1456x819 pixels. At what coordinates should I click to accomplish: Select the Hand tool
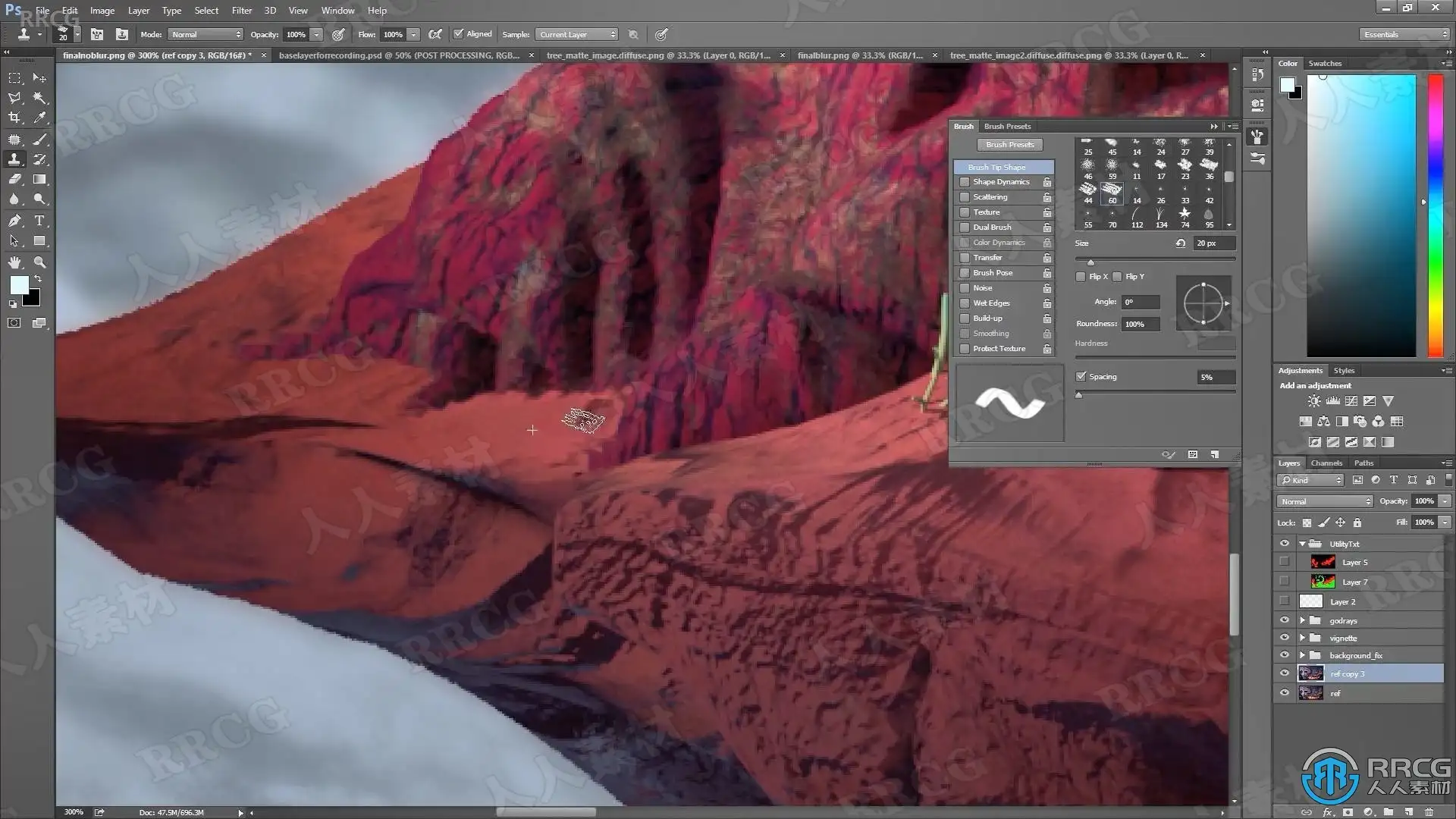coord(14,262)
